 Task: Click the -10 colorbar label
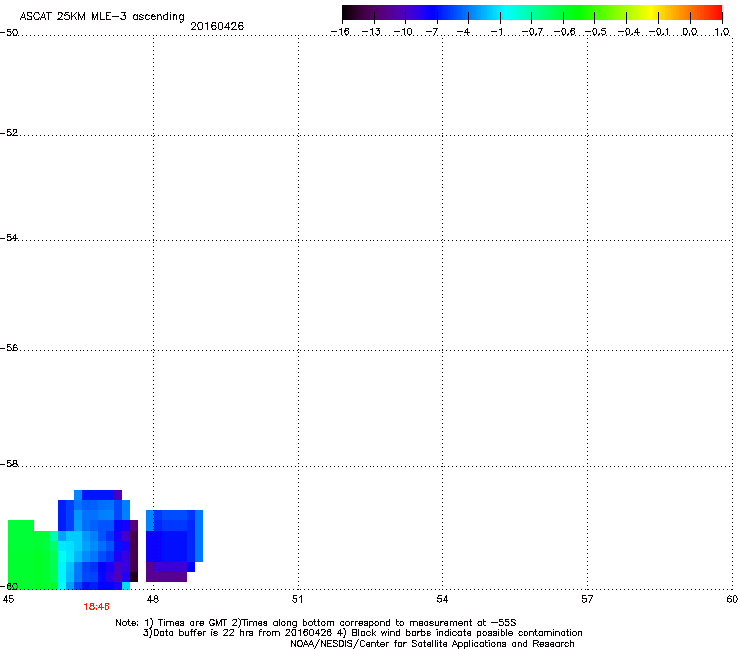403,32
